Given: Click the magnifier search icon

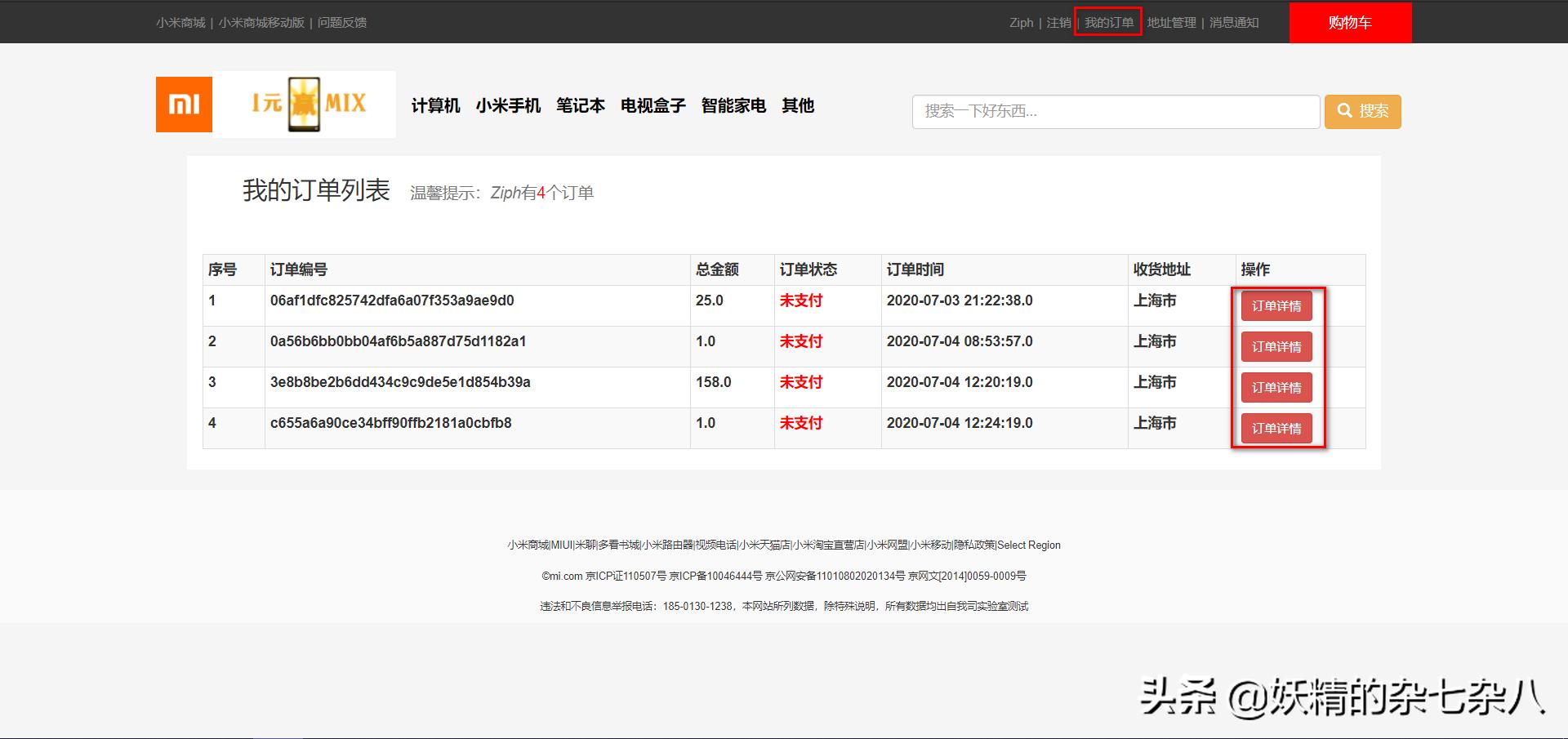Looking at the screenshot, I should [1343, 111].
